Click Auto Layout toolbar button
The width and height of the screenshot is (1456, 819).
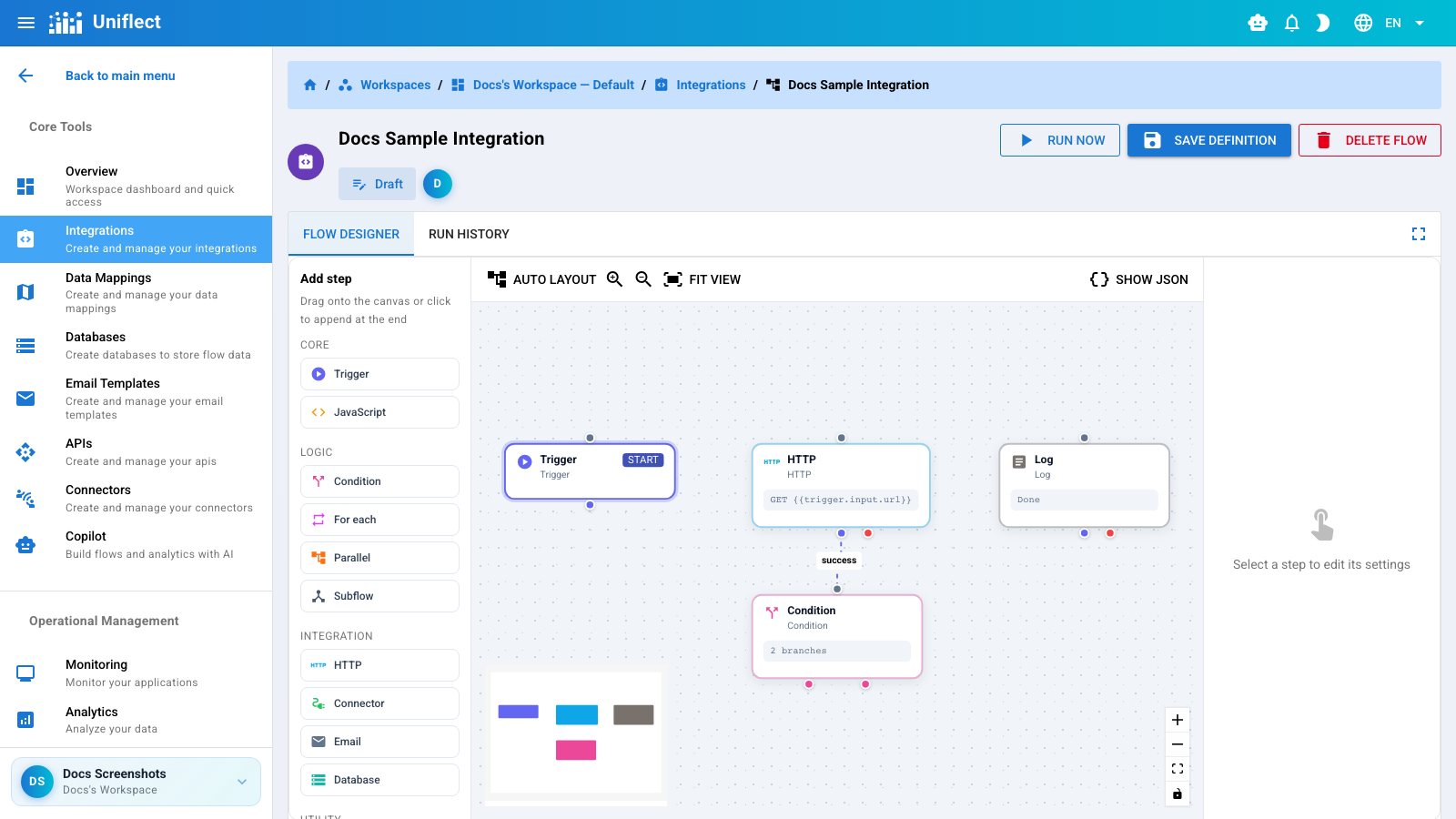point(542,279)
